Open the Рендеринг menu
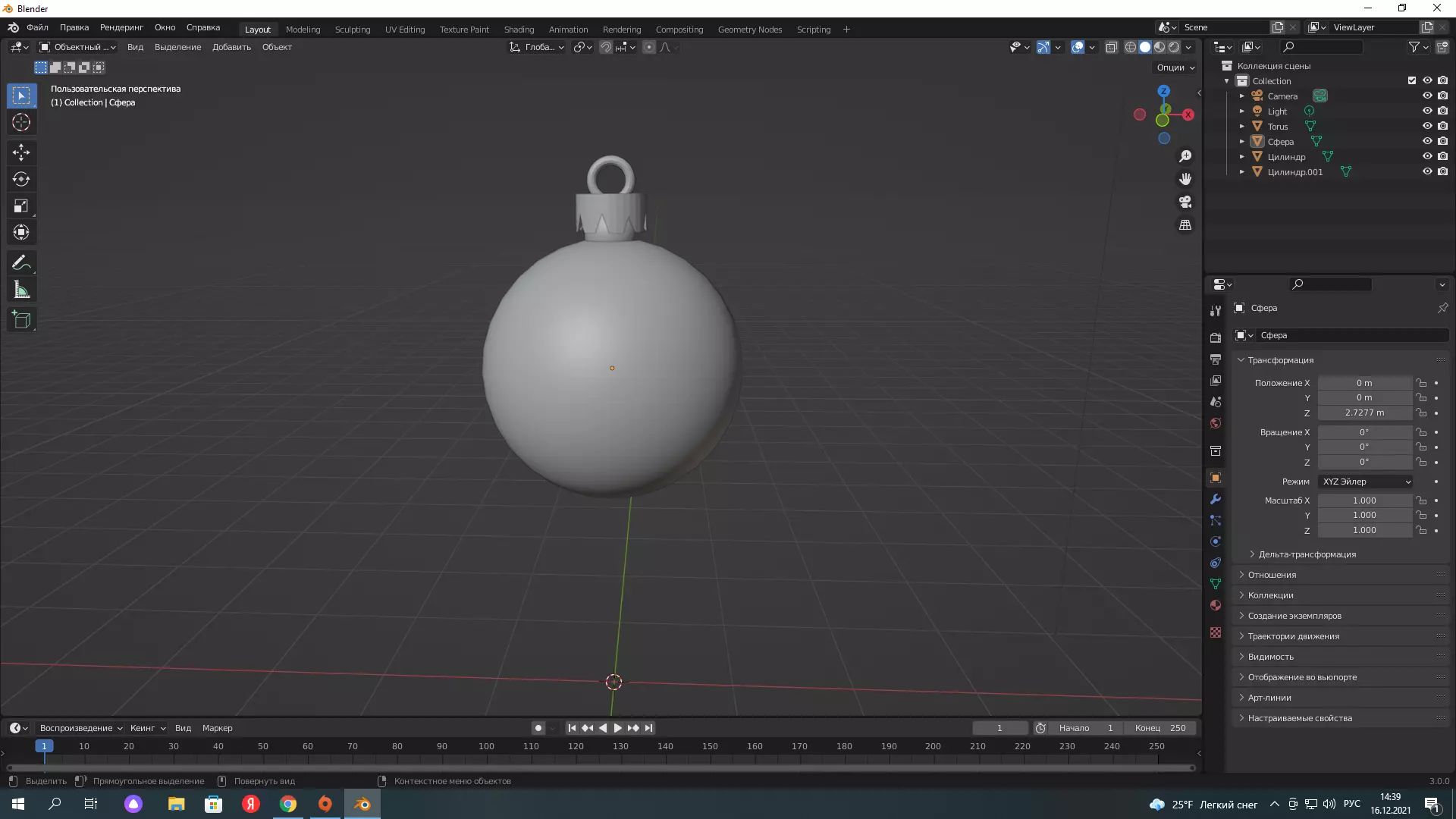 [x=121, y=27]
